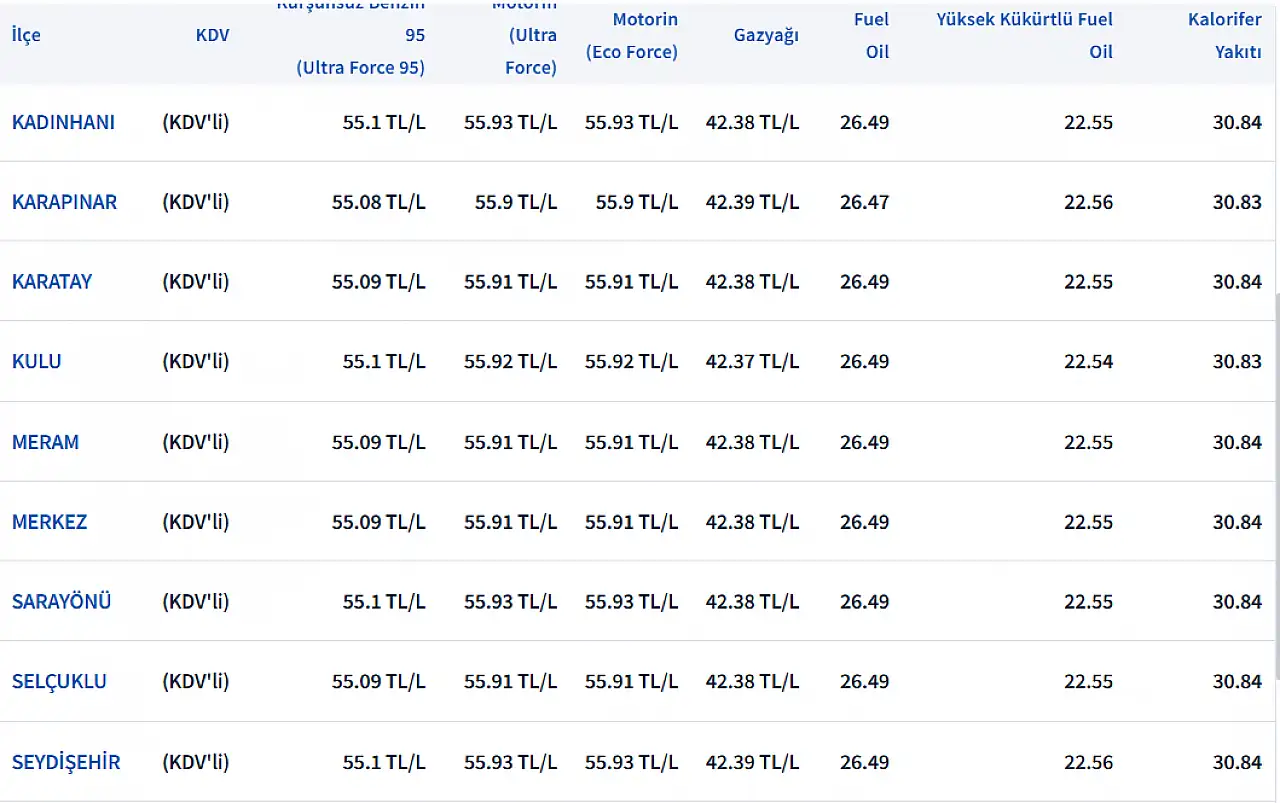
Task: Click the MERKEZ district link
Action: pos(49,522)
